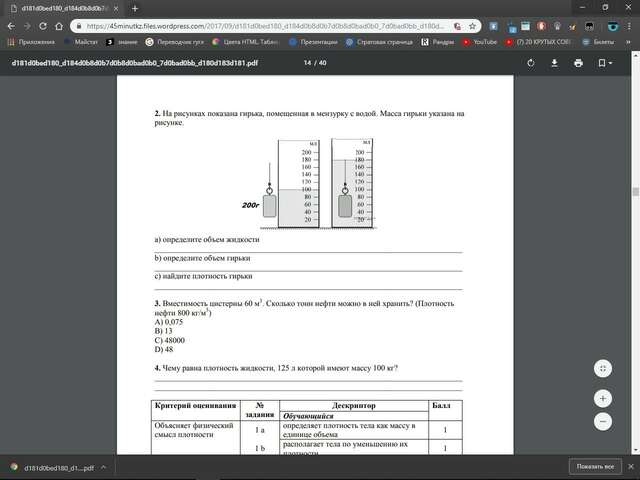
Task: Open the Презентации bookmark
Action: (x=313, y=42)
